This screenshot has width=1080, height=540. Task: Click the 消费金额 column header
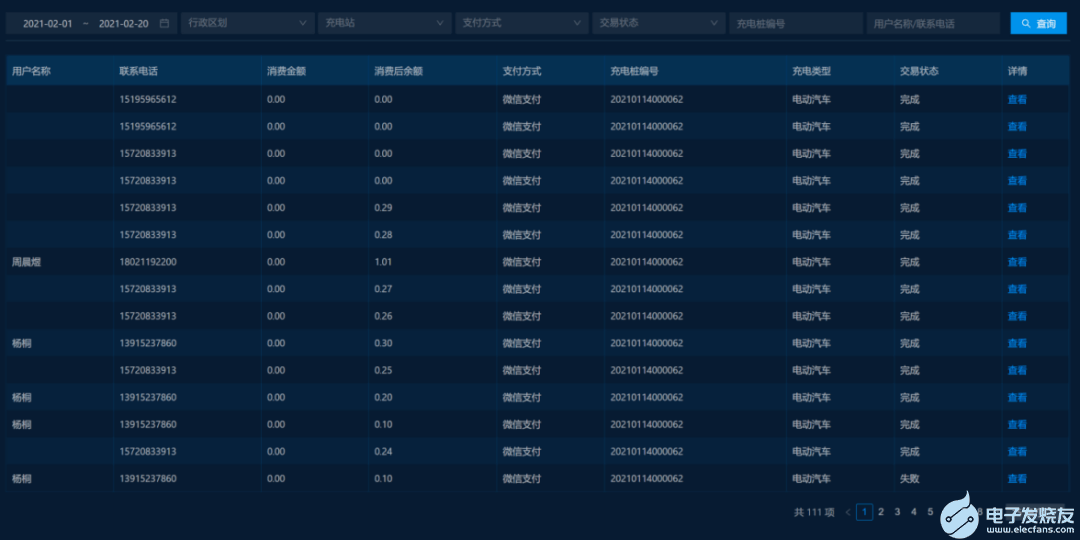(286, 72)
